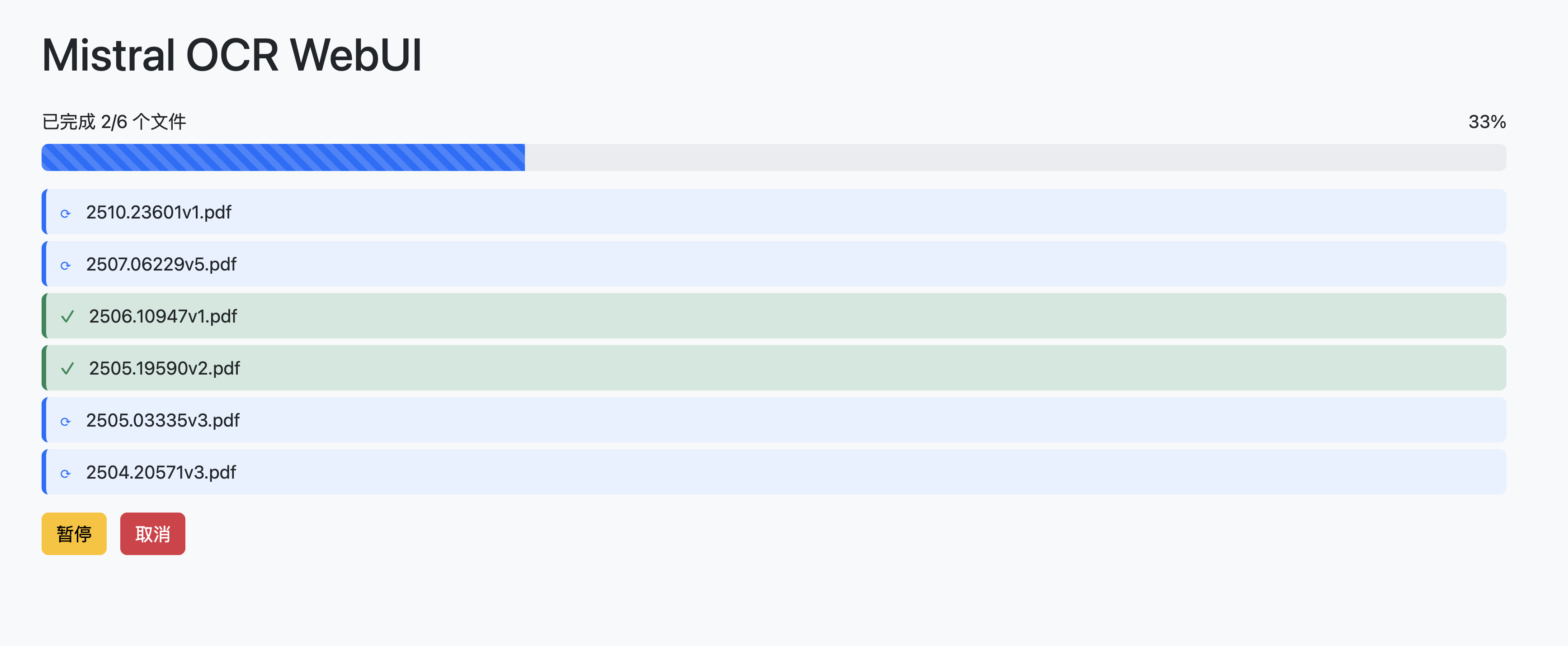The image size is (1568, 646).
Task: Click the spinner icon beside 2505.03335v3.pdf
Action: (66, 421)
